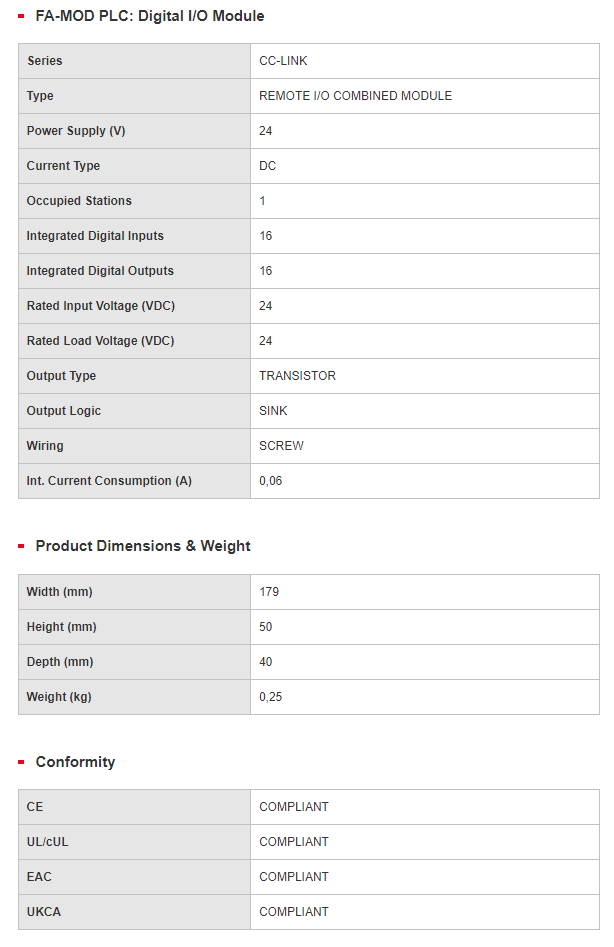Click the red bullet beside Product Dimensions heading

click(x=21, y=546)
